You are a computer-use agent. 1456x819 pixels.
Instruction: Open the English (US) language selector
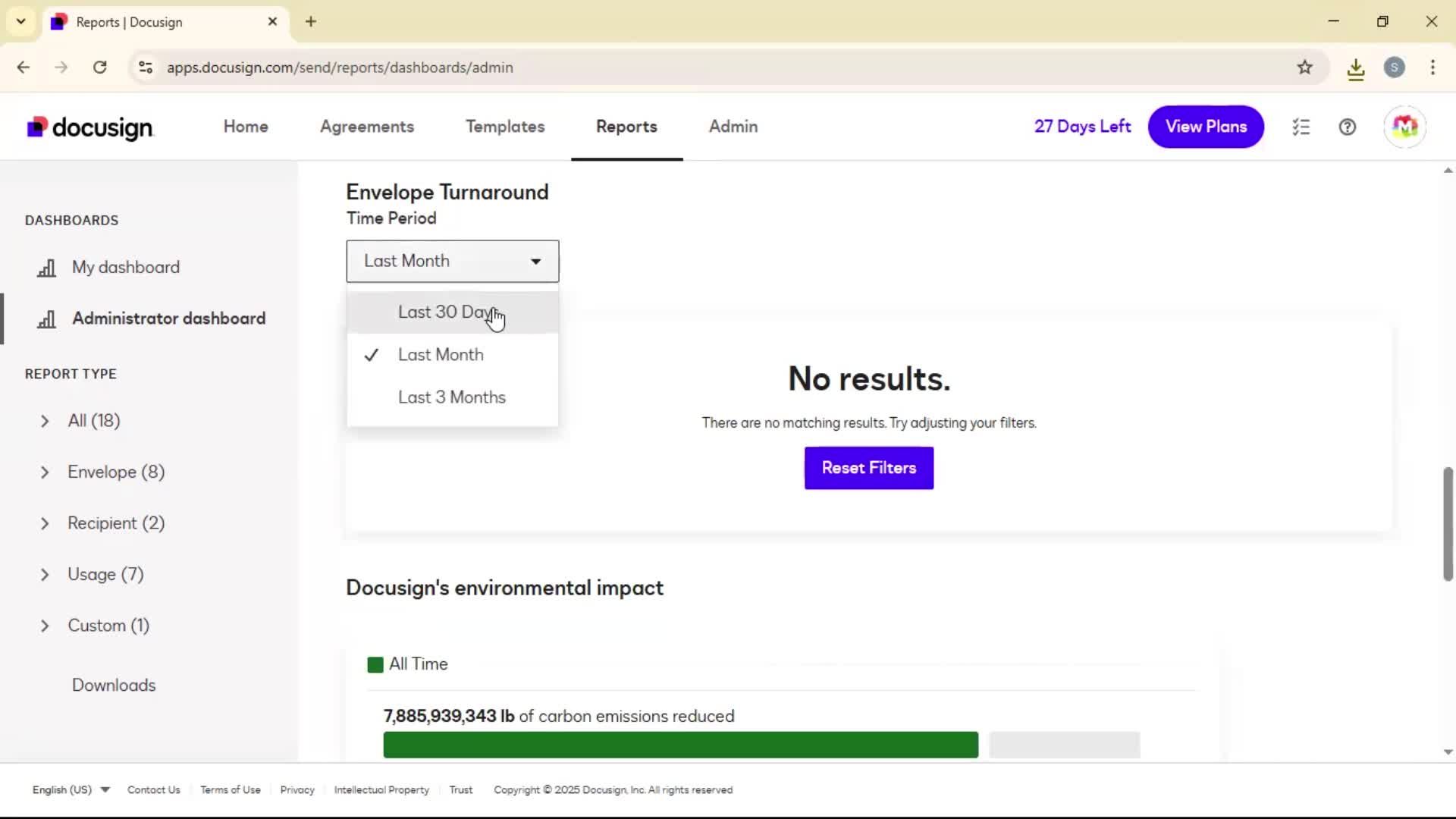pos(71,790)
